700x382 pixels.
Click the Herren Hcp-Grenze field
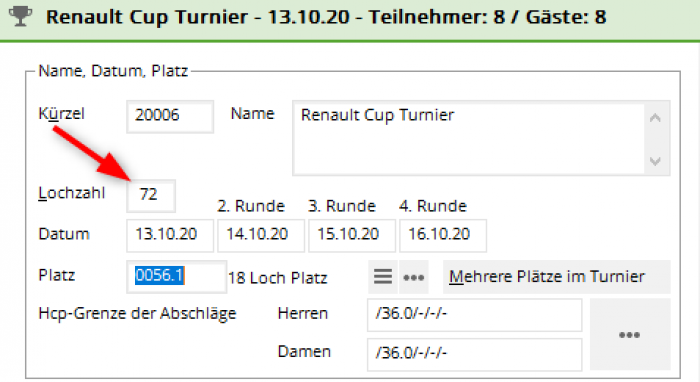[x=475, y=315]
